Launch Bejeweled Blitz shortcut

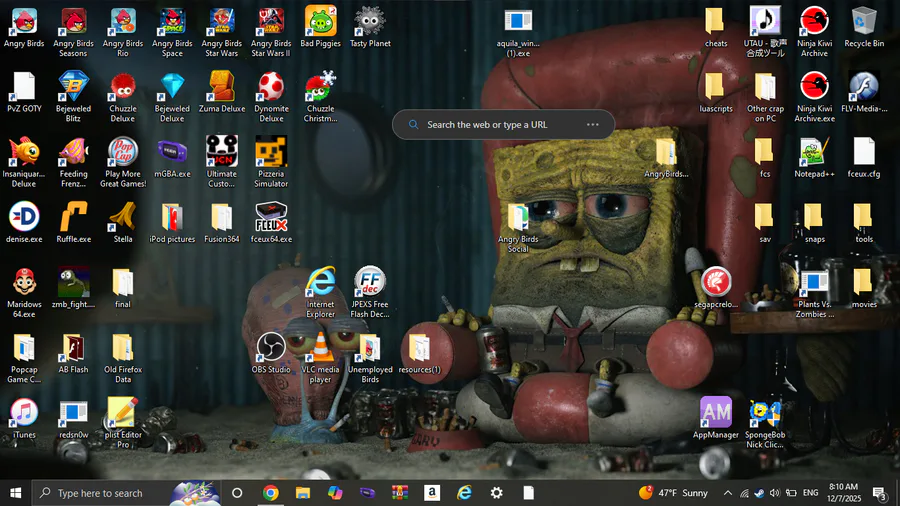[x=73, y=96]
